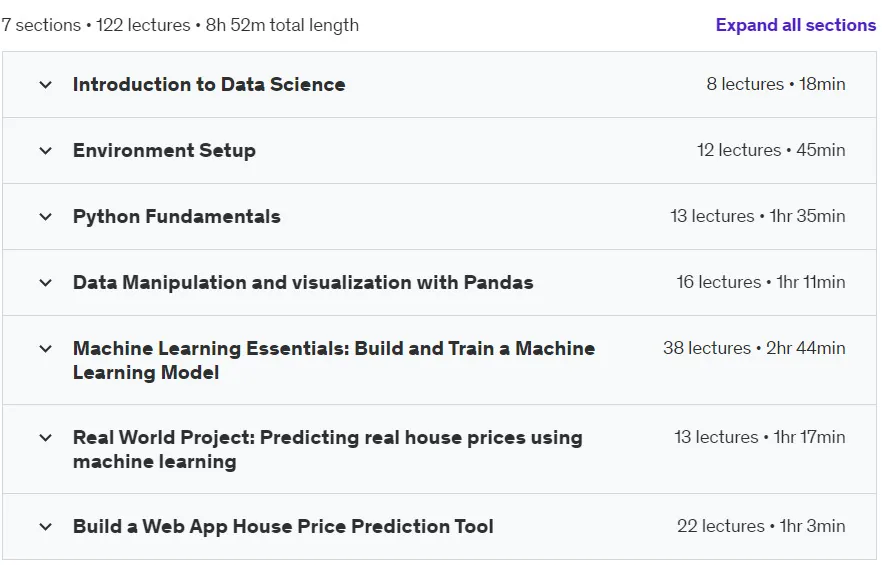882x565 pixels.
Task: Click the 12 lectures 45min label
Action: click(x=771, y=150)
